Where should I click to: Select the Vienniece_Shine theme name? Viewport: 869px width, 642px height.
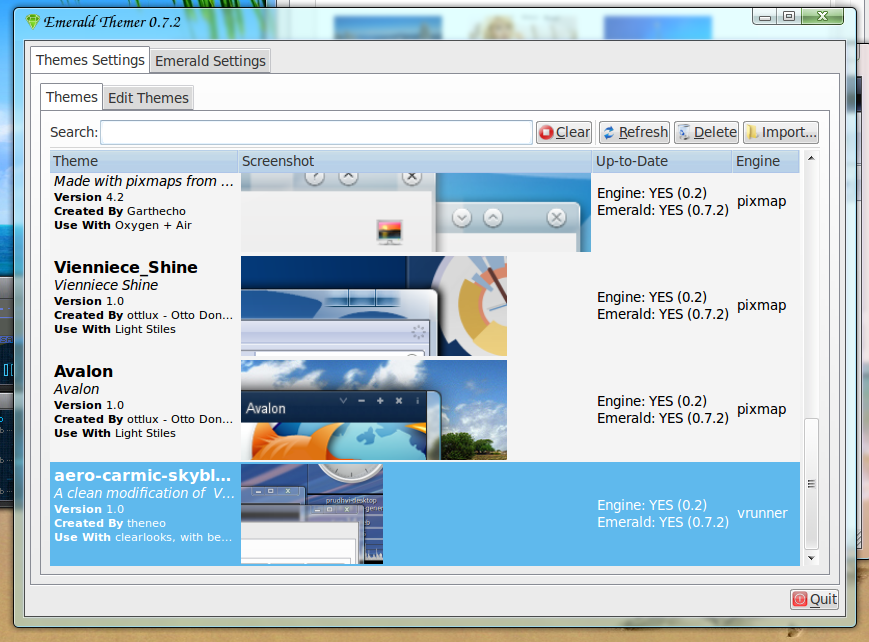[x=126, y=267]
